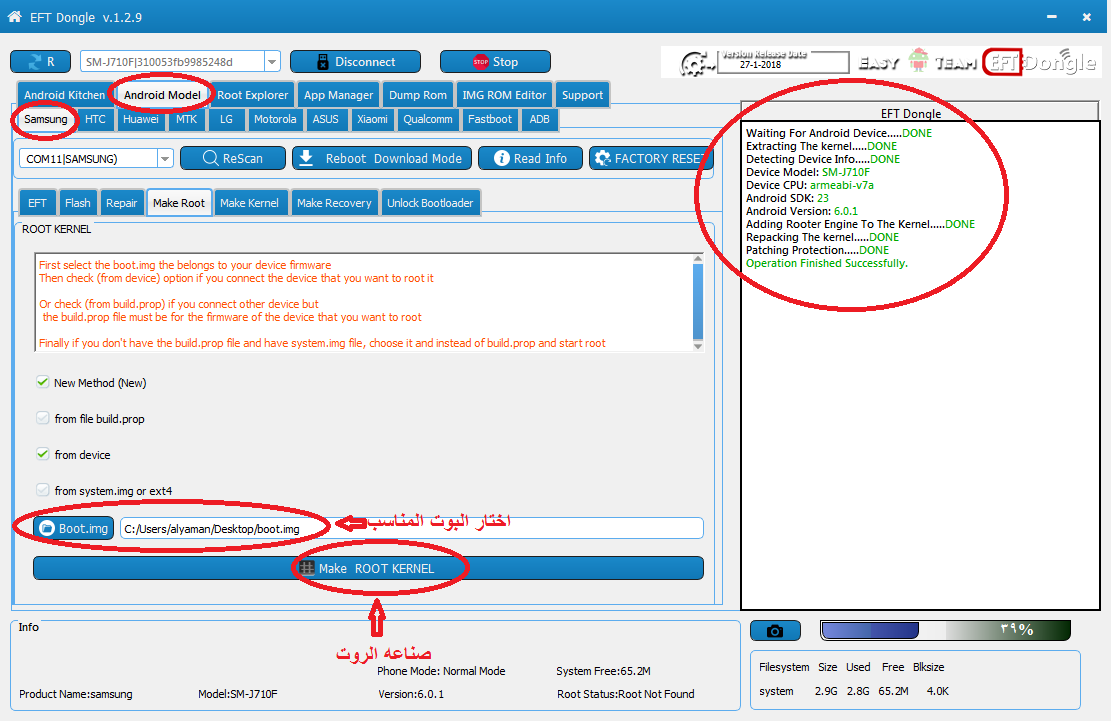Image resolution: width=1111 pixels, height=721 pixels.
Task: Expand the device serial dropdown
Action: pyautogui.click(x=272, y=62)
